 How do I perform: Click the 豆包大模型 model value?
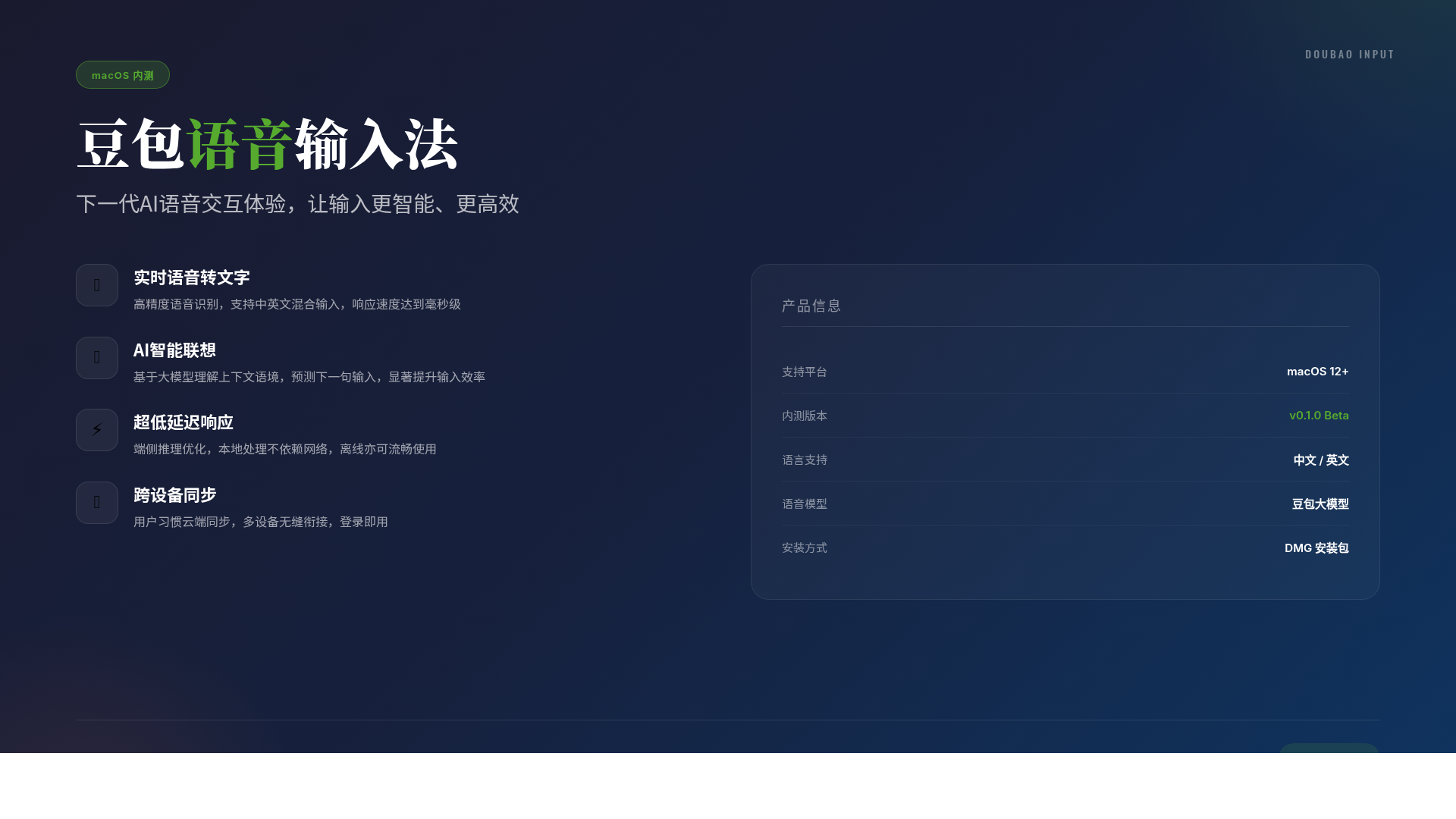[1319, 504]
